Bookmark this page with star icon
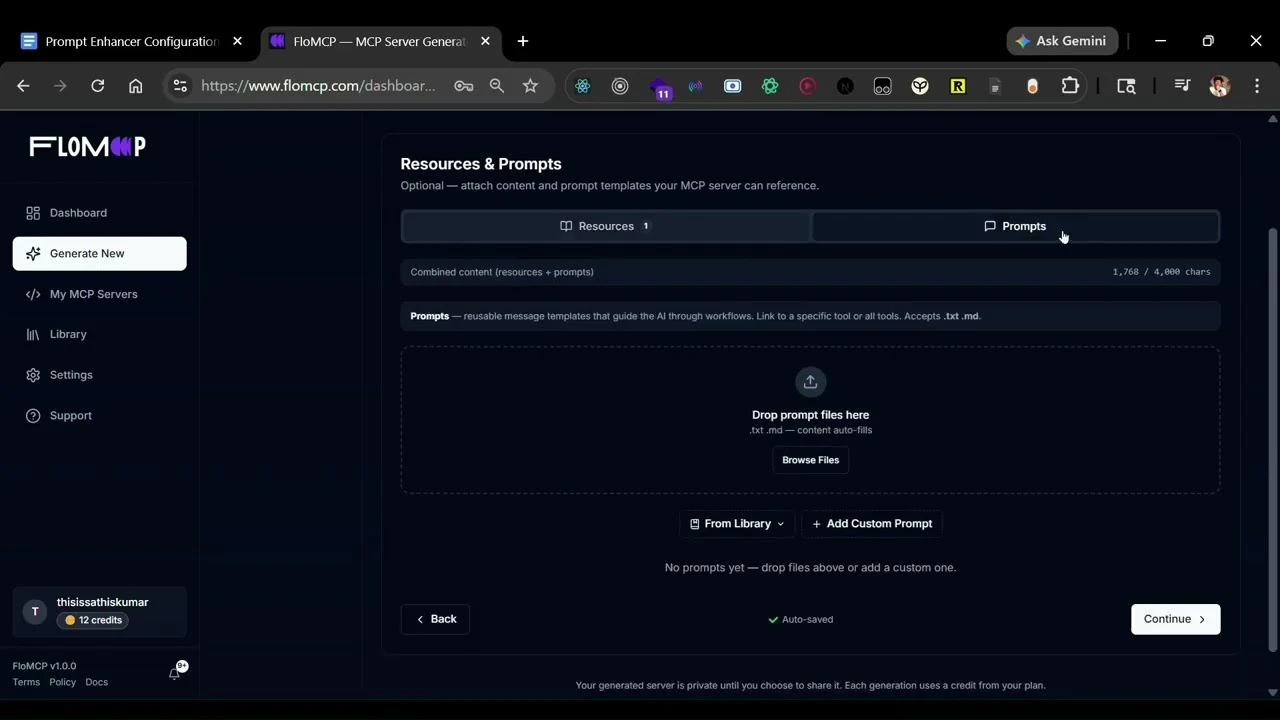 [530, 86]
